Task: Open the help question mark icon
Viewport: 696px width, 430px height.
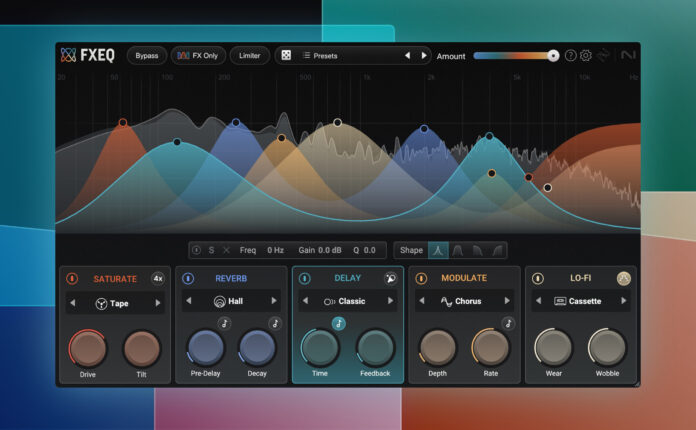Action: (570, 56)
